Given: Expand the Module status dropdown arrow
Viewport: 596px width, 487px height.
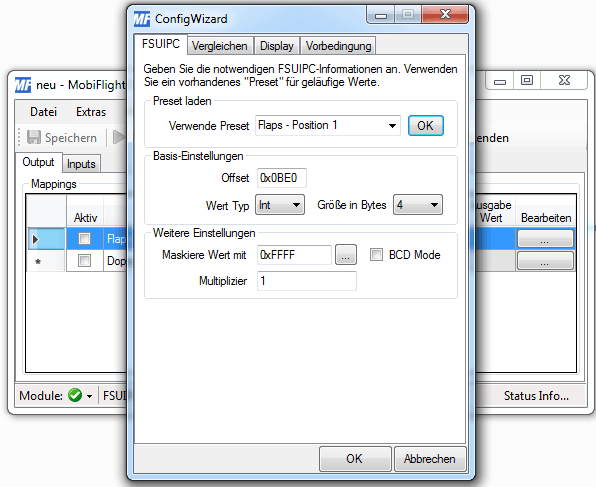Looking at the screenshot, I should click(x=89, y=396).
